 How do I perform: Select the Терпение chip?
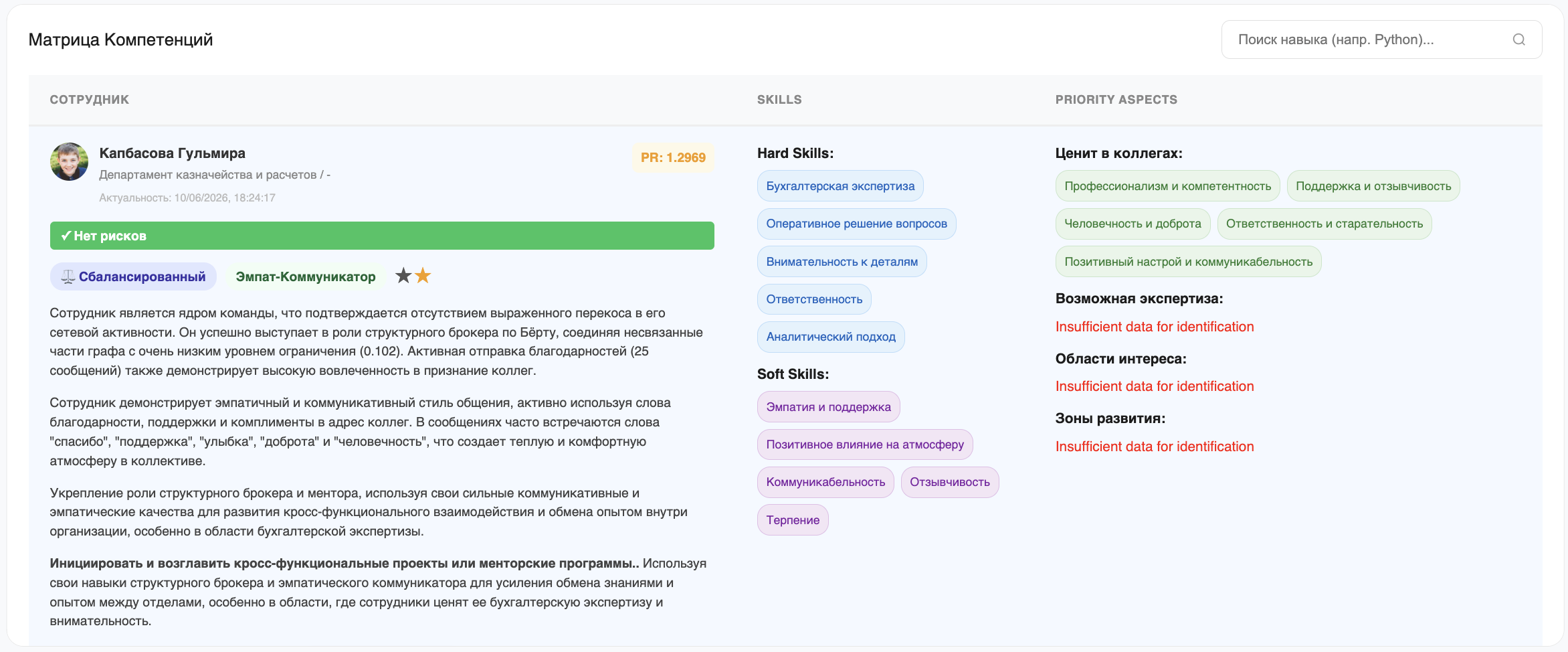(x=793, y=520)
